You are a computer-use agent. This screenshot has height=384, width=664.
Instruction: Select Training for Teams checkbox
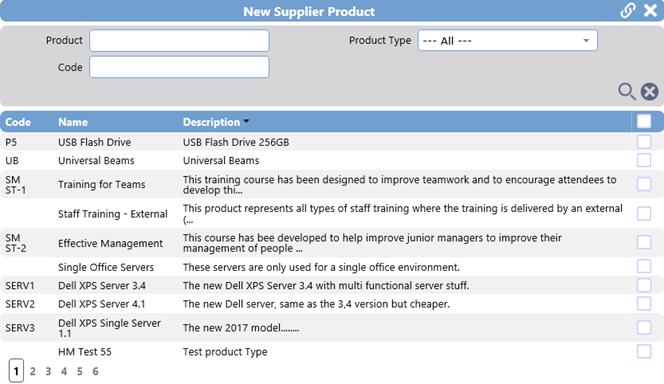pos(644,184)
